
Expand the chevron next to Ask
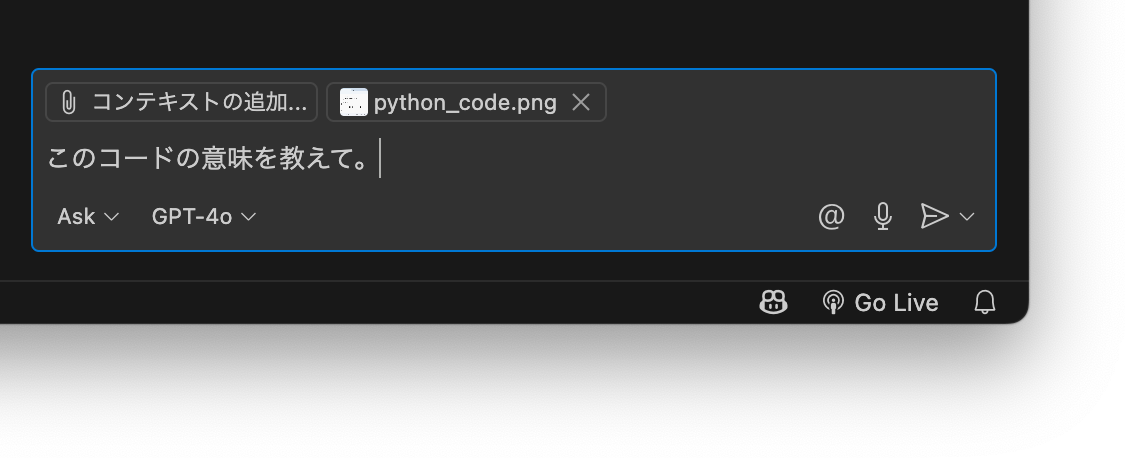click(111, 217)
